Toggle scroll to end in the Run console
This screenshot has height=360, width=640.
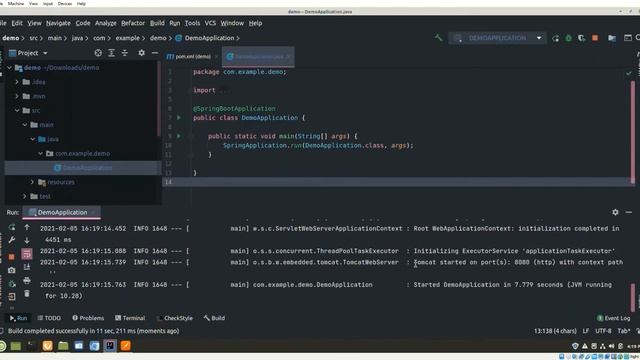27,267
